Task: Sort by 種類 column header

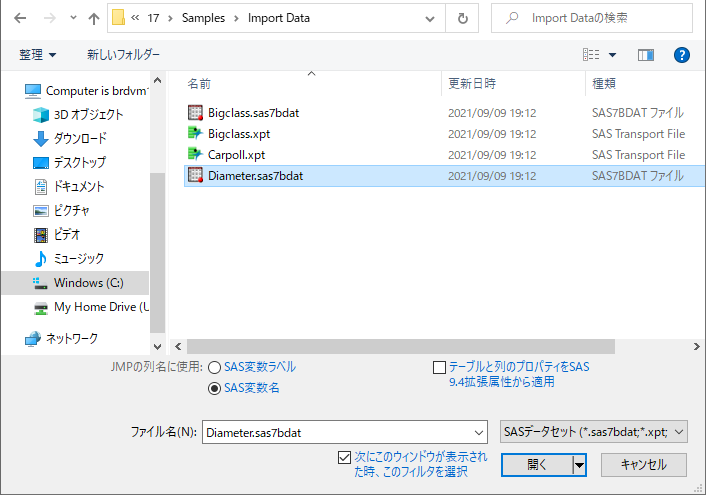Action: coord(604,84)
